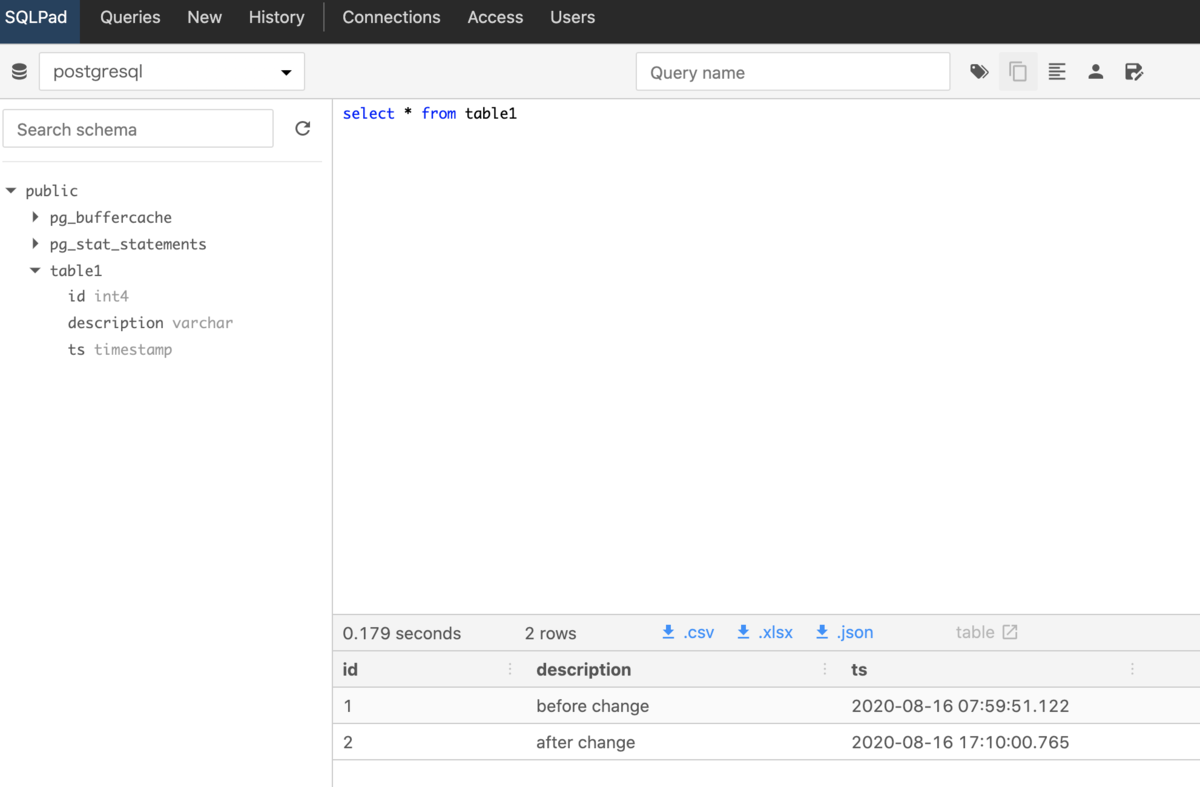
Task: Open the column options menu on ts column
Action: 1132,669
